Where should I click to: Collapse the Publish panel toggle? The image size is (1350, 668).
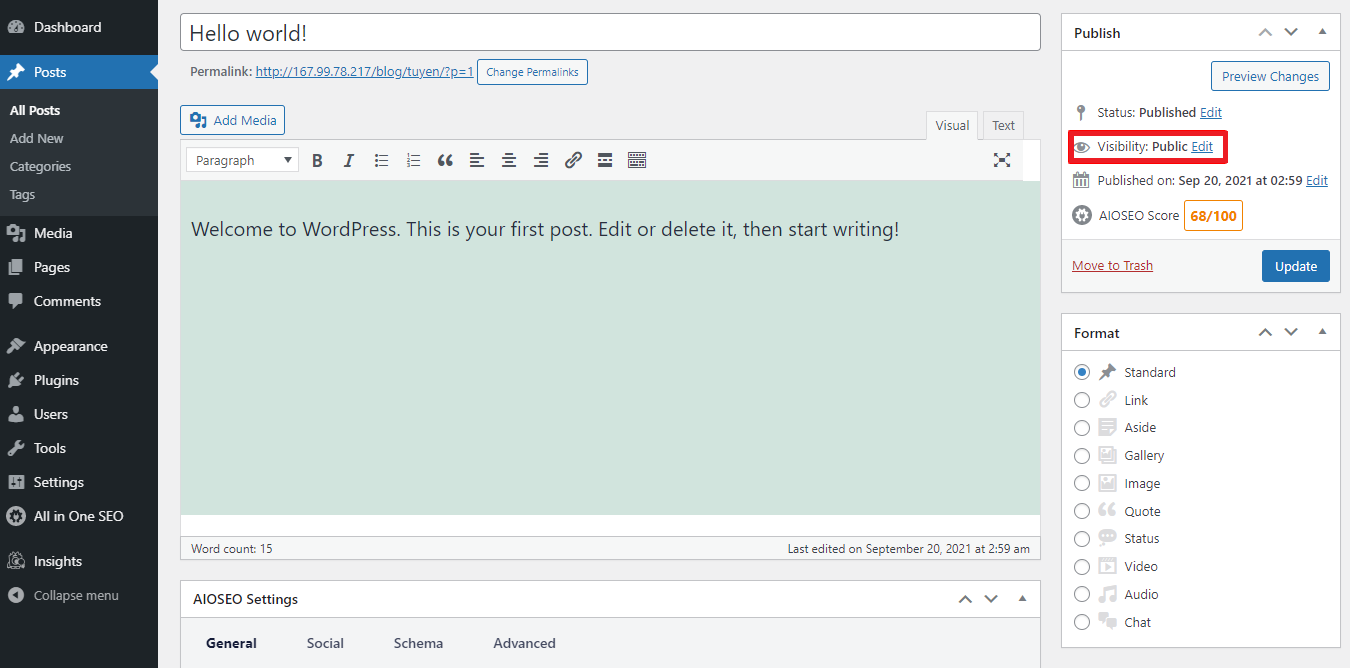(x=1323, y=32)
